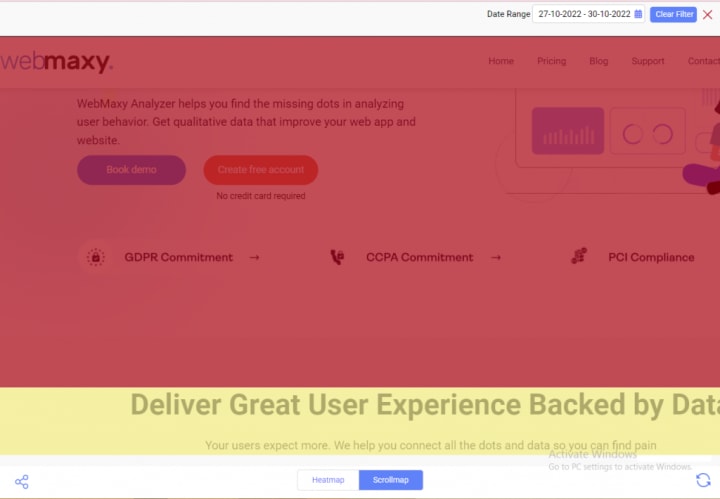Click the CCPA Commitment link
The image size is (720, 499).
click(419, 257)
